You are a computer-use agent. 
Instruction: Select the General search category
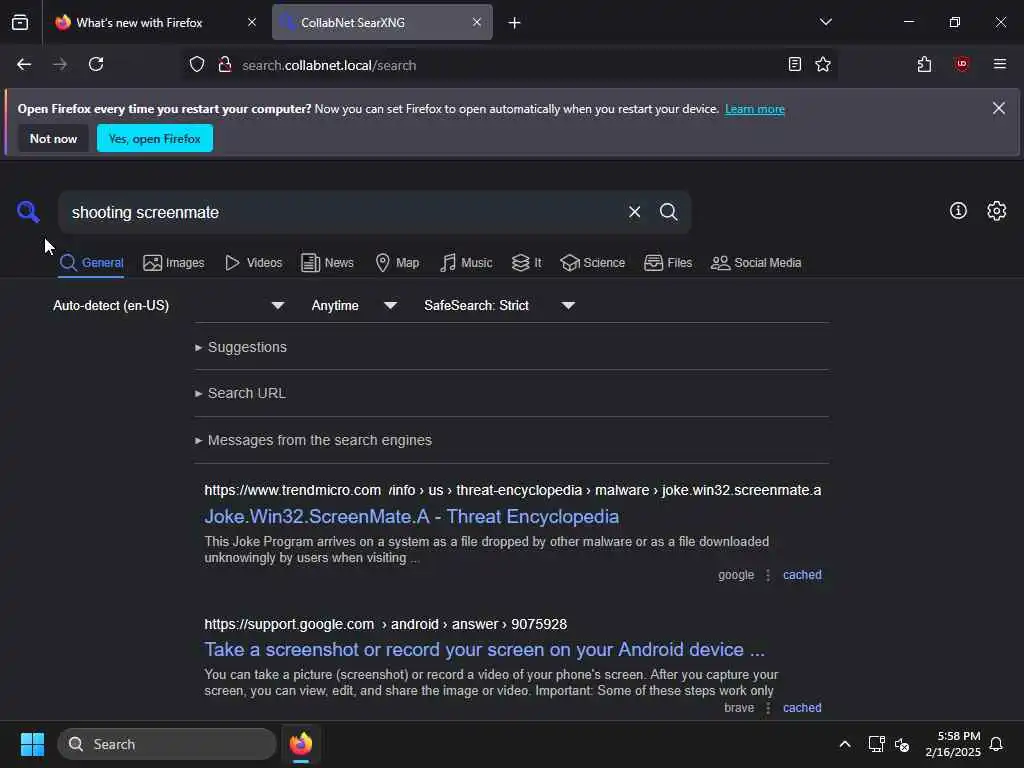click(91, 263)
